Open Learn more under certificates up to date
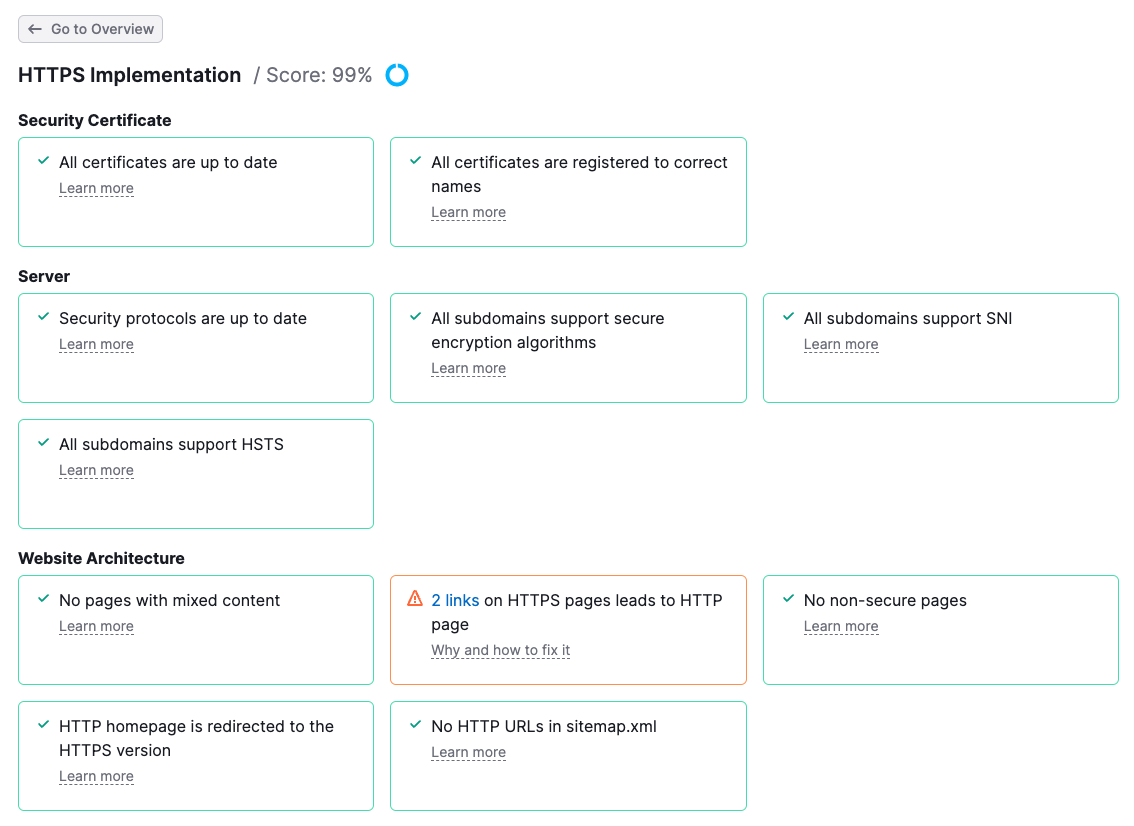This screenshot has height=826, width=1134. pyautogui.click(x=96, y=188)
